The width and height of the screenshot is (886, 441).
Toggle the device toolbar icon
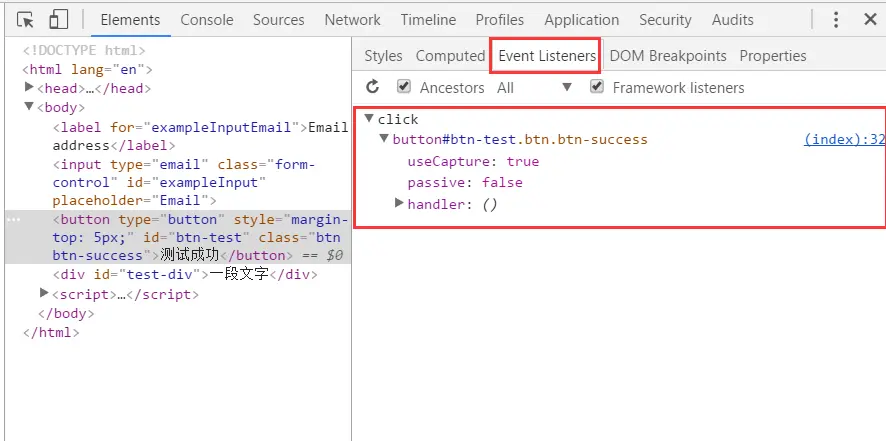[x=58, y=20]
